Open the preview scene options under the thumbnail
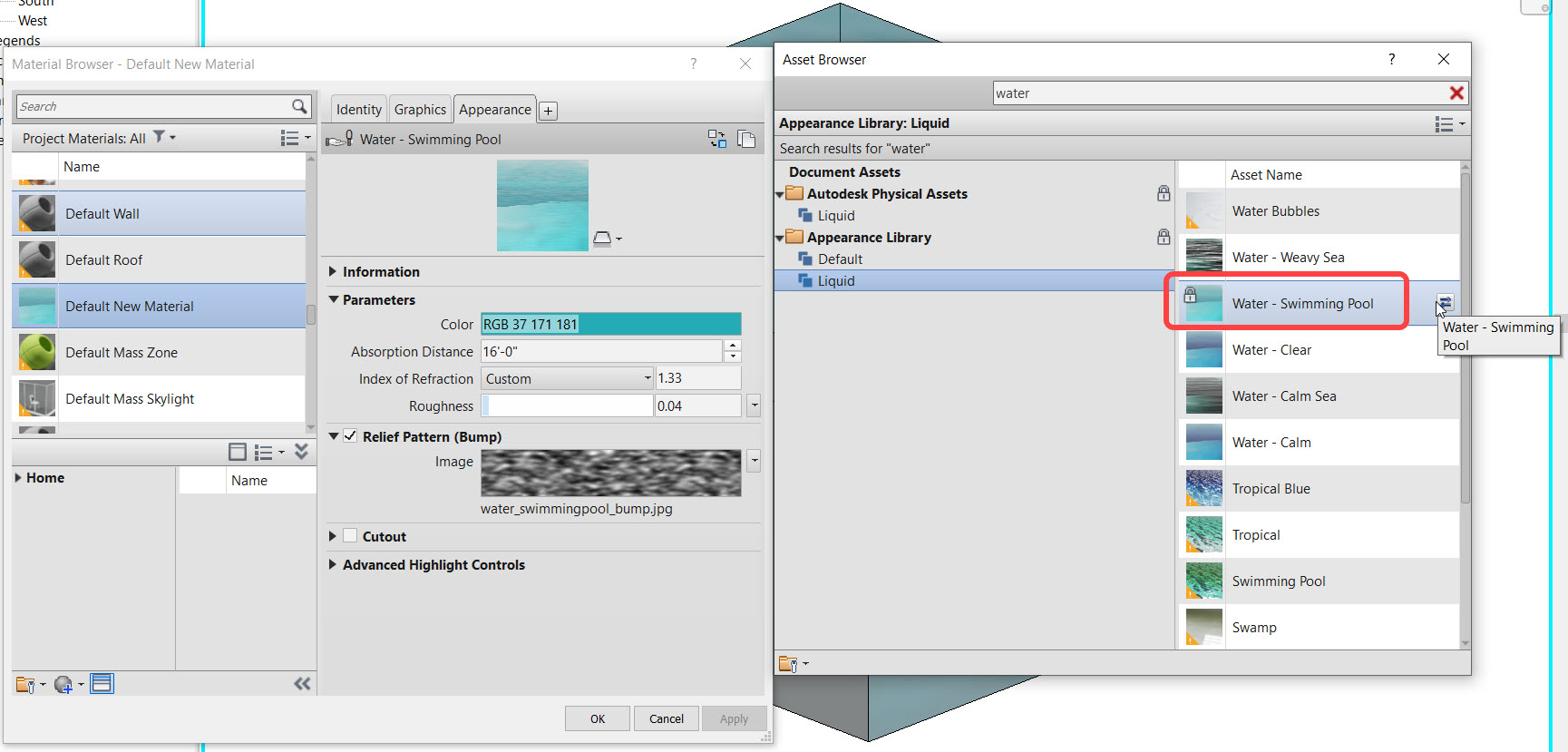Viewport: 1568px width, 752px height. click(x=607, y=239)
